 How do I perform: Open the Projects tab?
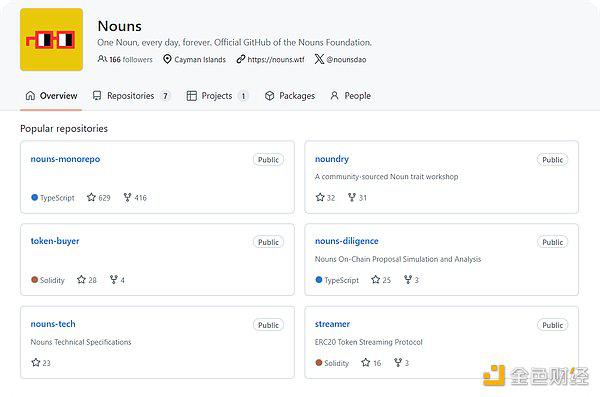click(x=217, y=96)
